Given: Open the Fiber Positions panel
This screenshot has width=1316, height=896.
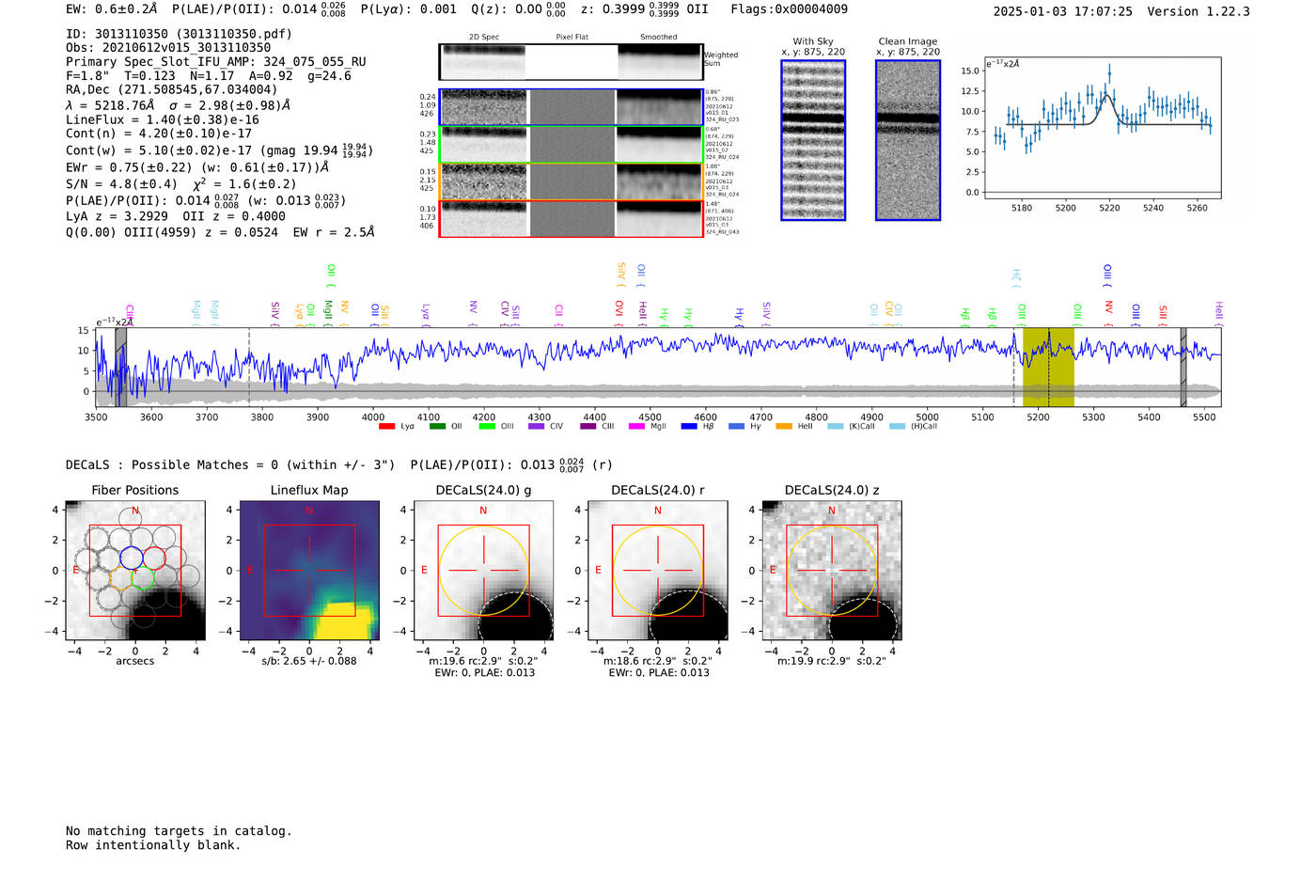Looking at the screenshot, I should point(135,571).
